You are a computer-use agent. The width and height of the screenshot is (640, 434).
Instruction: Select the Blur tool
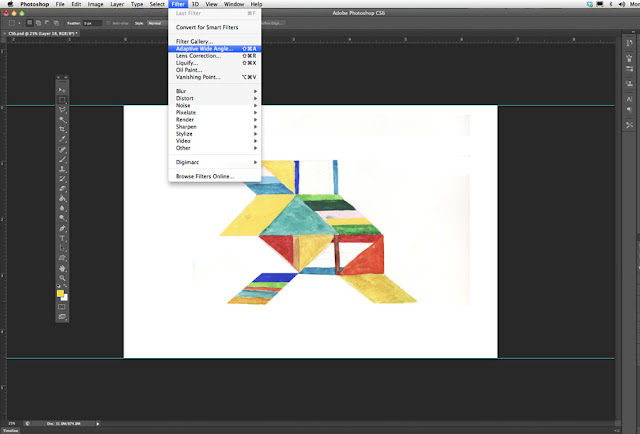tap(62, 209)
